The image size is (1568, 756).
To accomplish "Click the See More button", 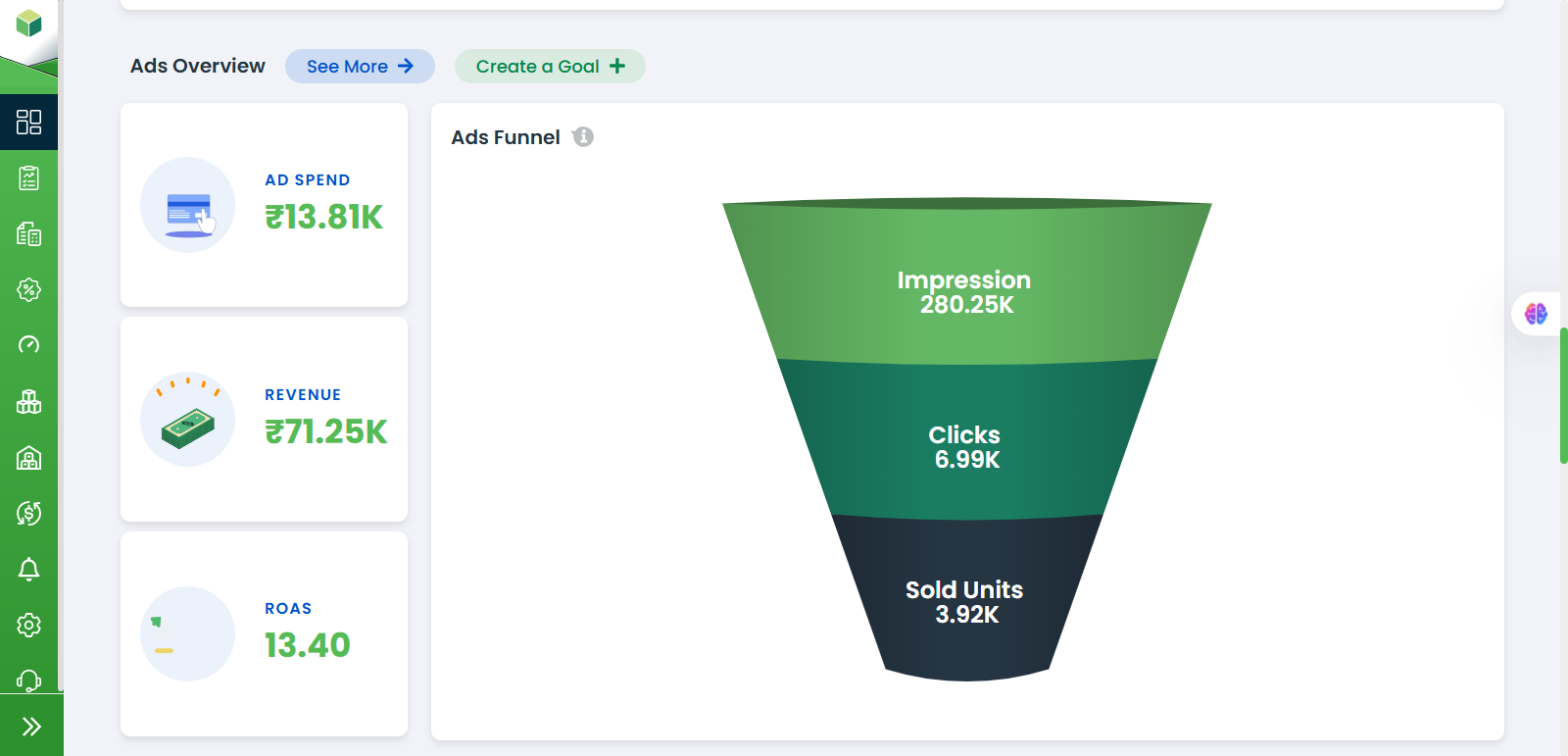I will [360, 67].
